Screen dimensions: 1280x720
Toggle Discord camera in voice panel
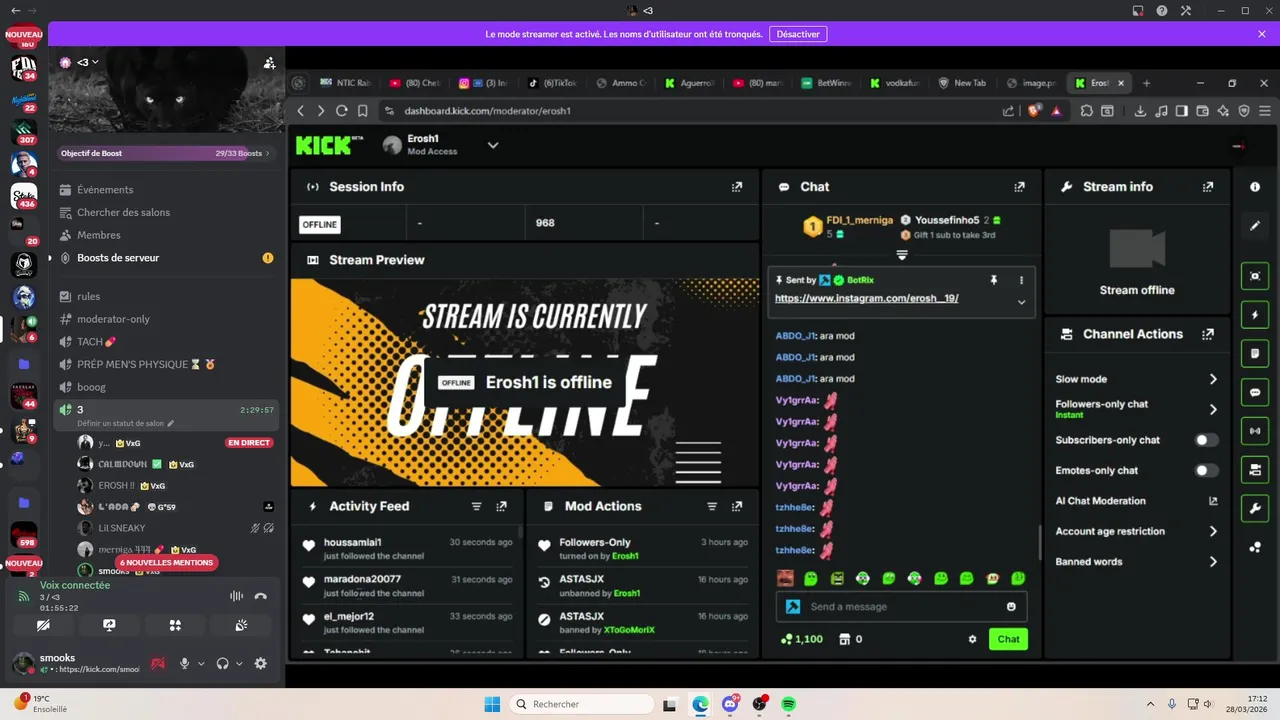(43, 625)
